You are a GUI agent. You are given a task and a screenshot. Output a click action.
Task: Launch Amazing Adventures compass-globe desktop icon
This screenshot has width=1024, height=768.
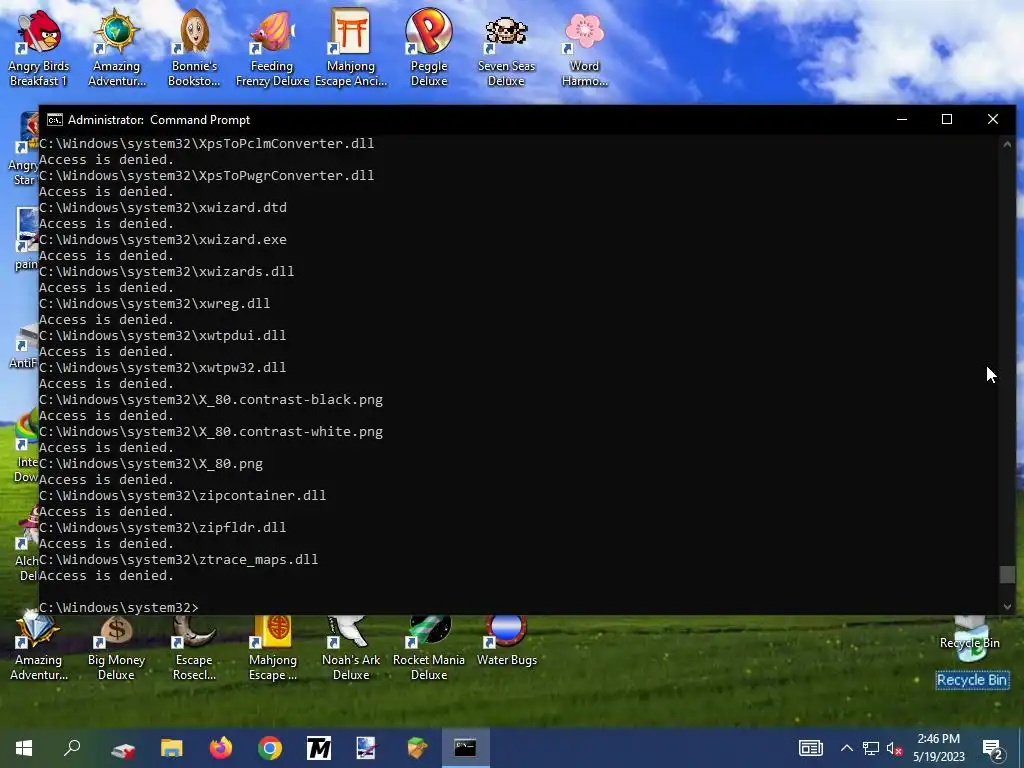click(116, 48)
